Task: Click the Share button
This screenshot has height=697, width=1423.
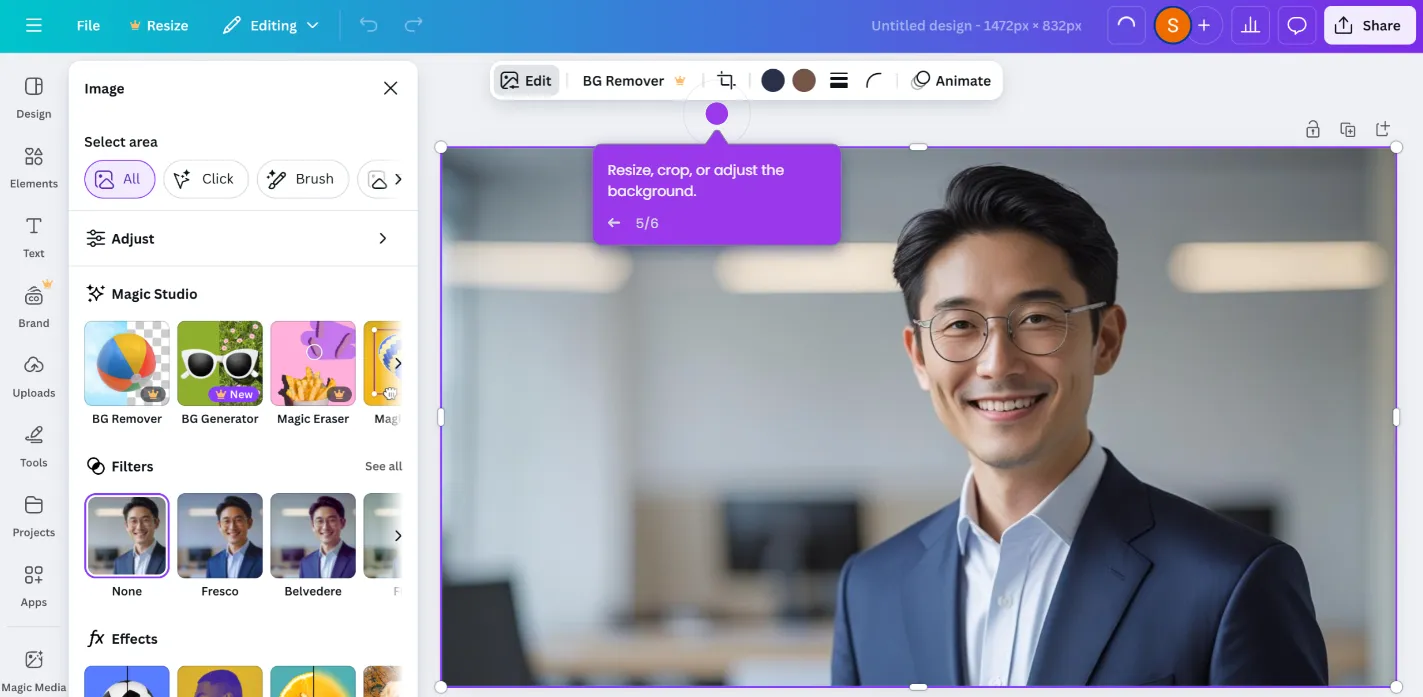Action: (1369, 26)
